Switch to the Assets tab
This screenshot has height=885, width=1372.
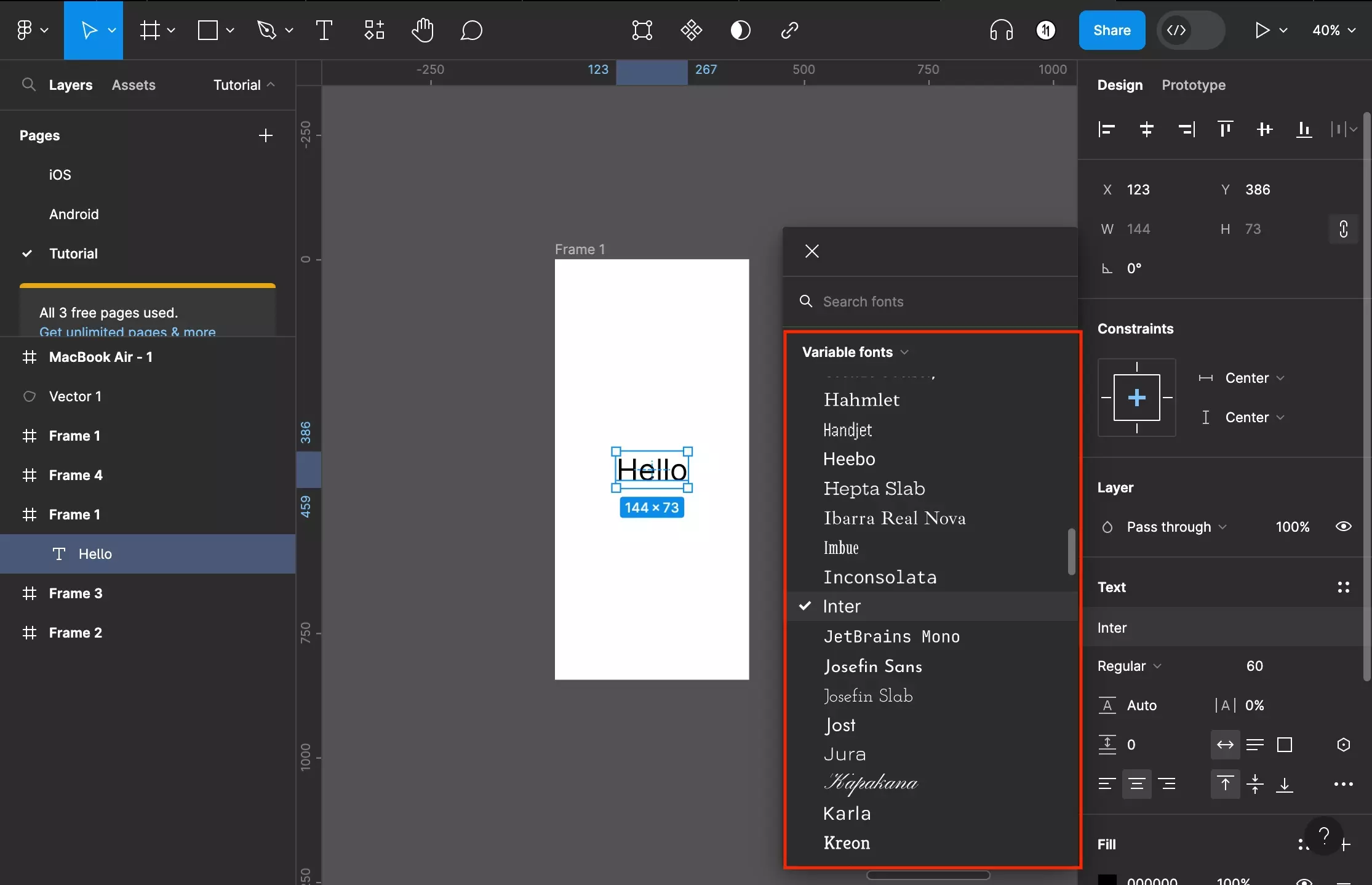pyautogui.click(x=134, y=85)
